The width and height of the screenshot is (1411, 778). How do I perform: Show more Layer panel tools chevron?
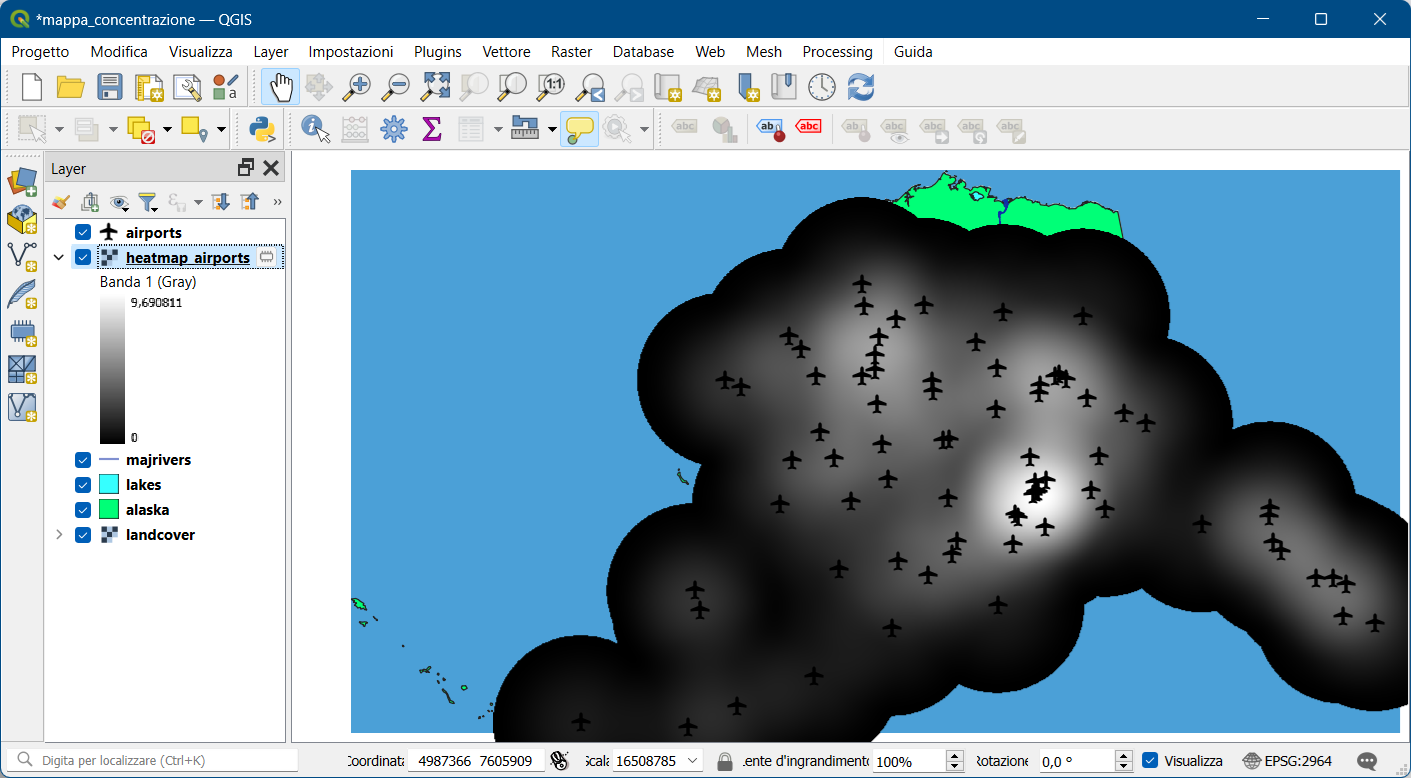point(277,202)
